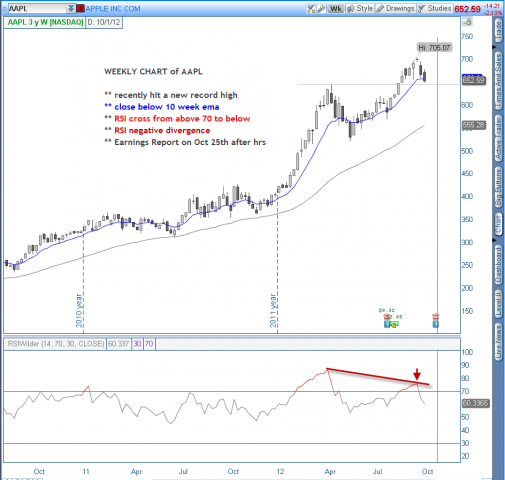Click the green dividend money icon
This screenshot has width=505, height=480.
coord(394,324)
